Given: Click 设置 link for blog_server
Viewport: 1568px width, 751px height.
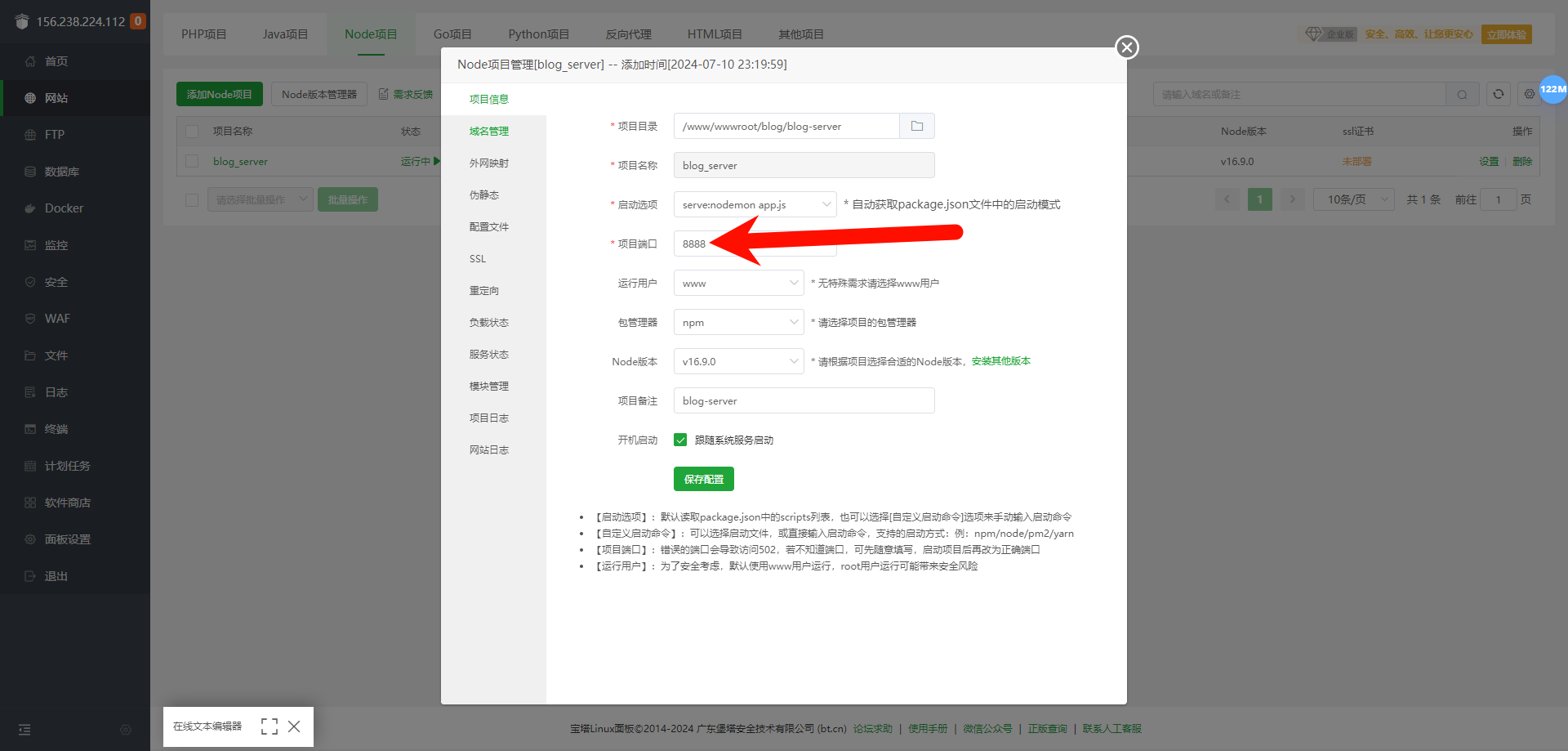Looking at the screenshot, I should click(1489, 162).
